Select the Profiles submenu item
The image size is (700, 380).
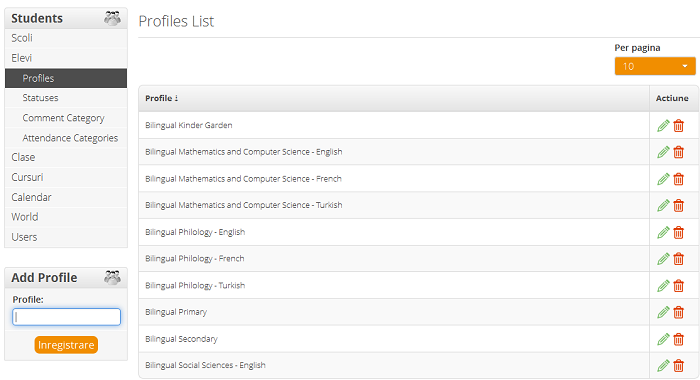click(x=66, y=78)
